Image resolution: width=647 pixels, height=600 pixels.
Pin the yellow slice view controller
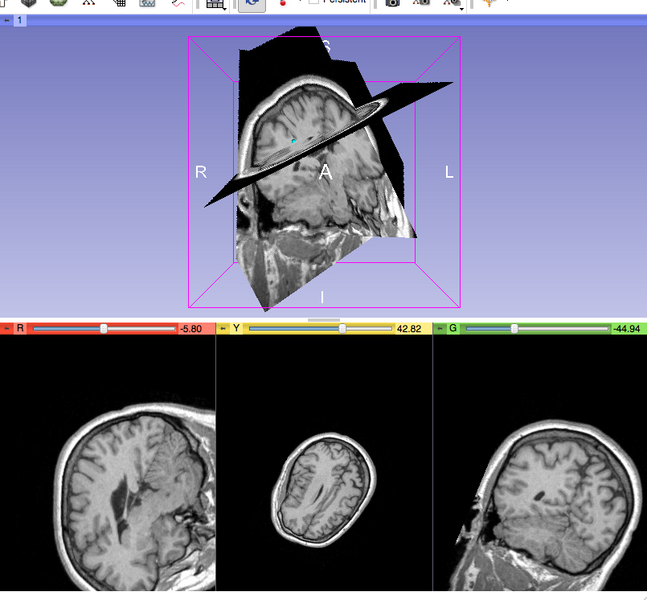224,328
